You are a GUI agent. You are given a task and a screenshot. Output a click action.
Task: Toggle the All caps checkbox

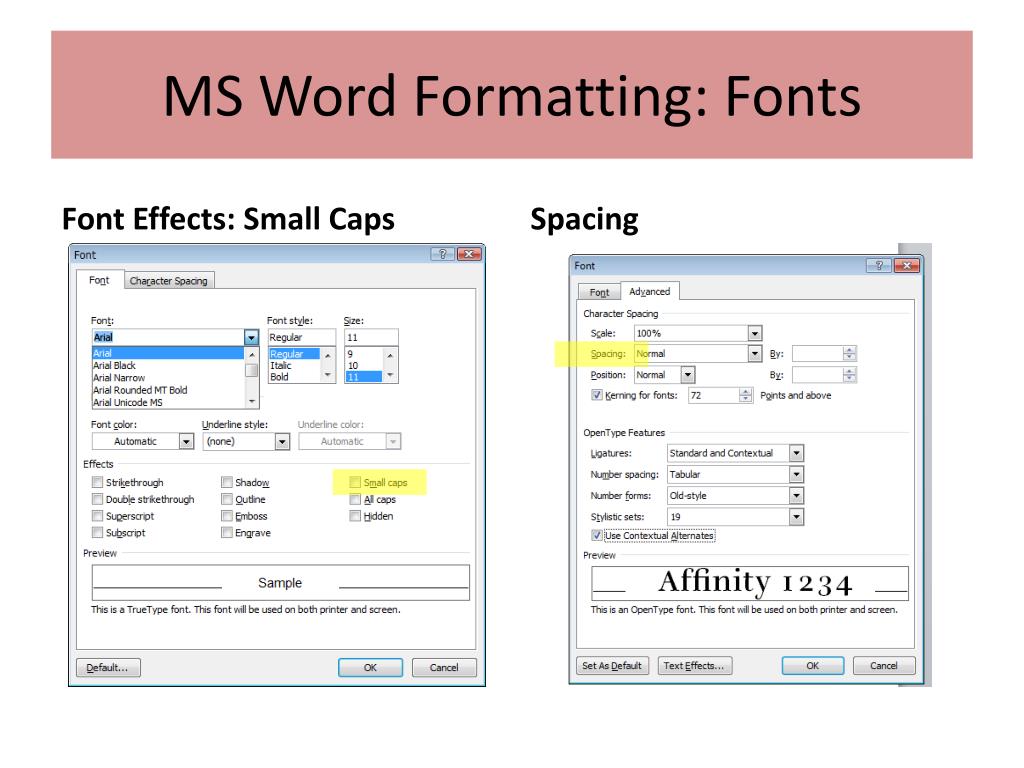(355, 499)
